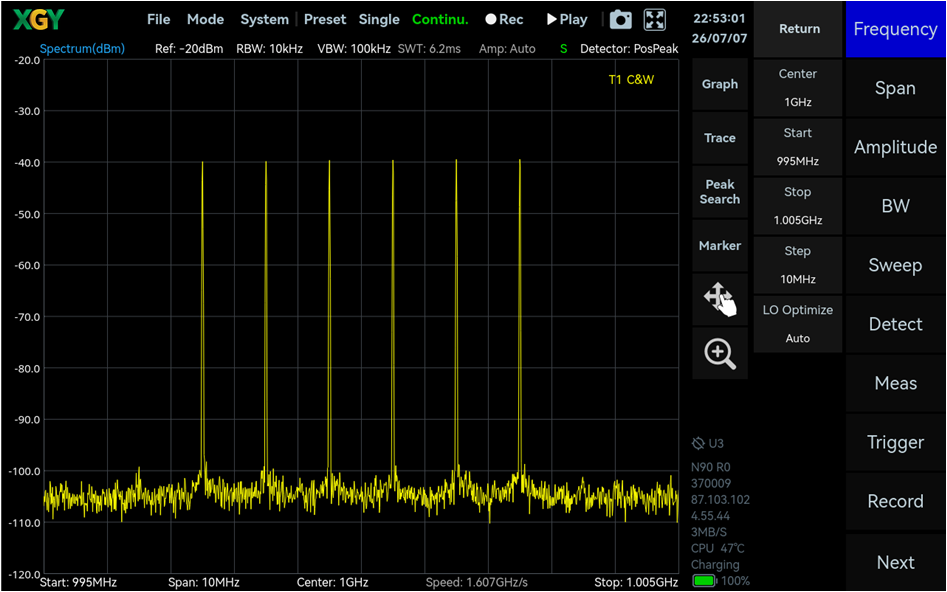The width and height of the screenshot is (947, 592).
Task: Select the Detect tab
Action: tap(896, 324)
